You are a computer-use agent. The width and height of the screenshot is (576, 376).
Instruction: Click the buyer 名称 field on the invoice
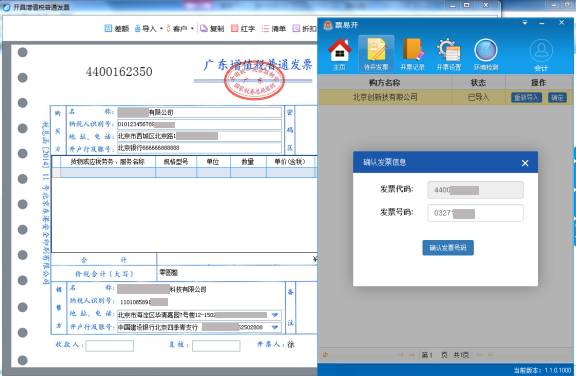pyautogui.click(x=199, y=112)
